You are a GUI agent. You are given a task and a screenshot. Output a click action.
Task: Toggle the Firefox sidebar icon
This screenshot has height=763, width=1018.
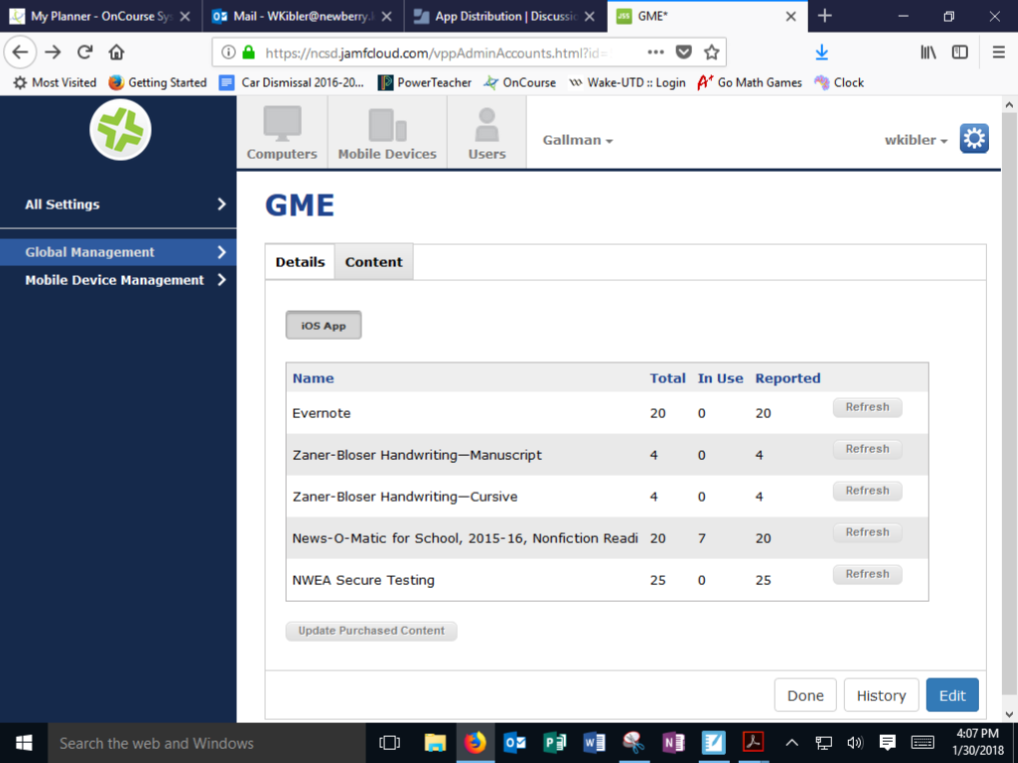click(960, 53)
